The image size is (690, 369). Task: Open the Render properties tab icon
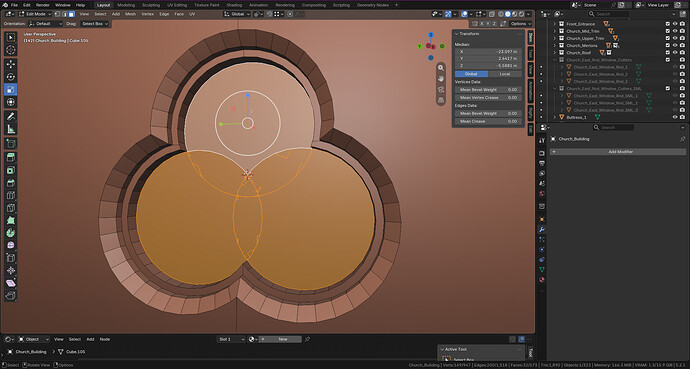pos(542,153)
